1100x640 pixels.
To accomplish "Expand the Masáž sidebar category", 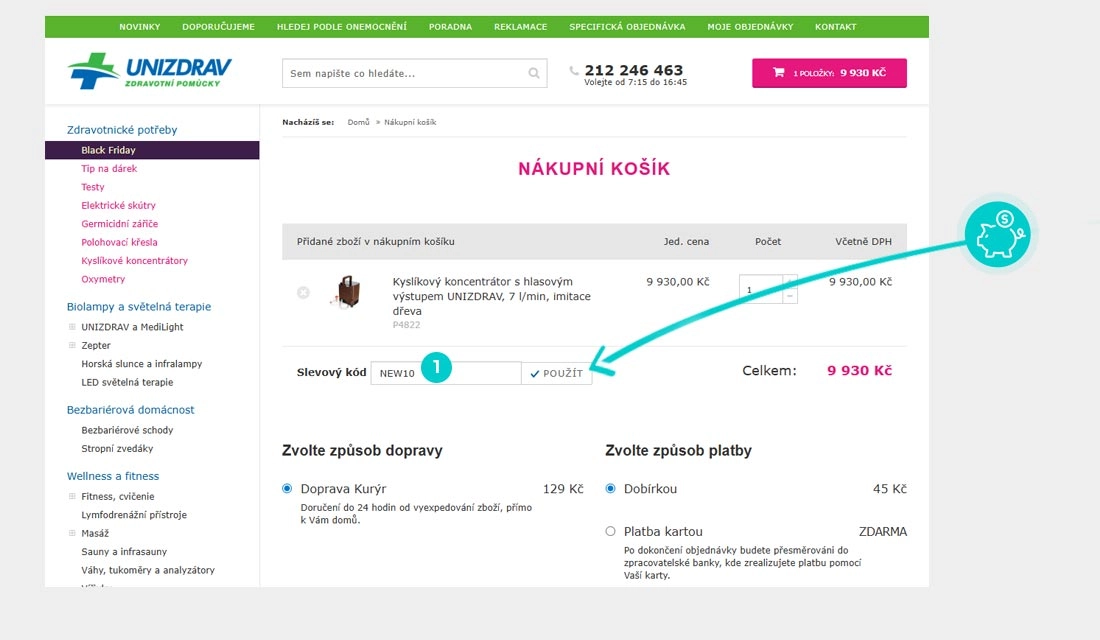I will pyautogui.click(x=72, y=533).
